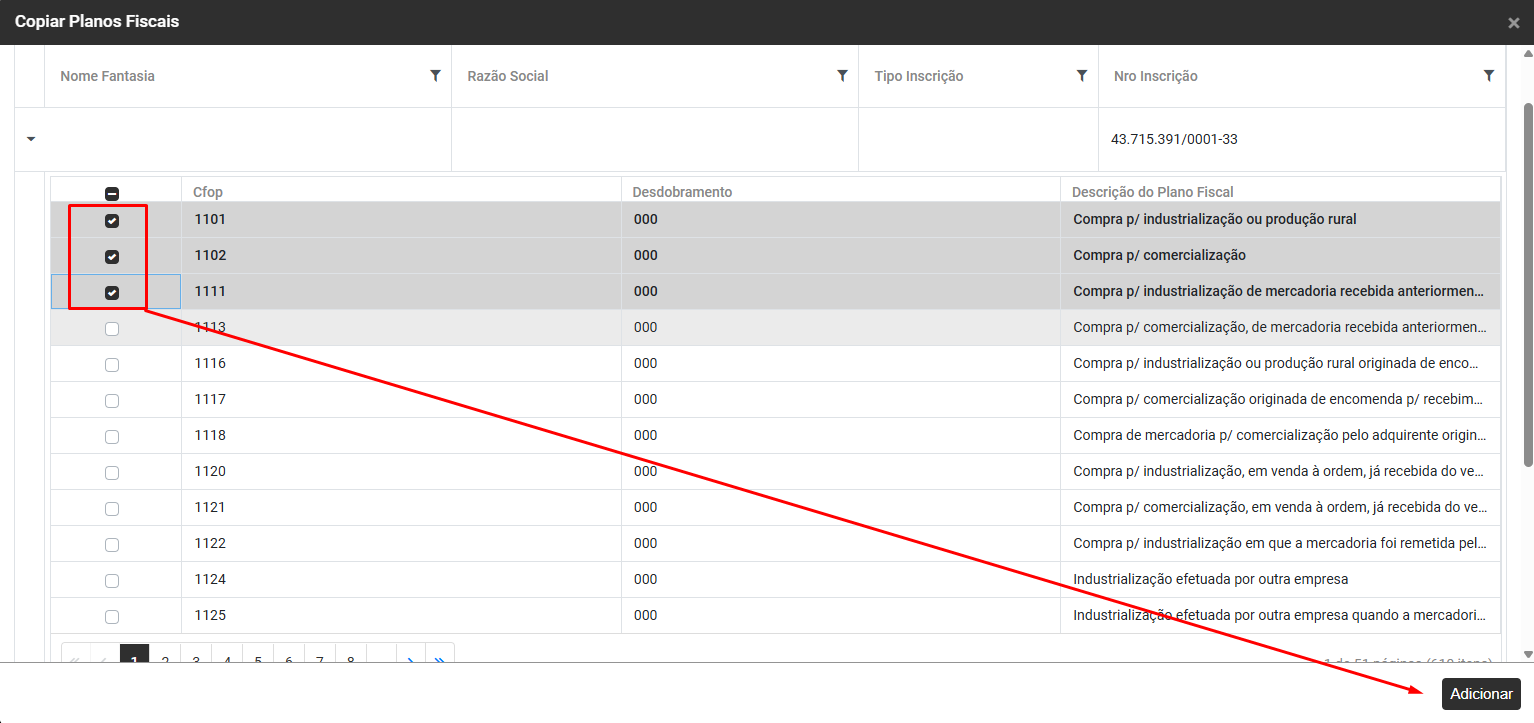The height and width of the screenshot is (723, 1534).
Task: Click the Tipo Inscrição filter icon
Action: (1081, 76)
